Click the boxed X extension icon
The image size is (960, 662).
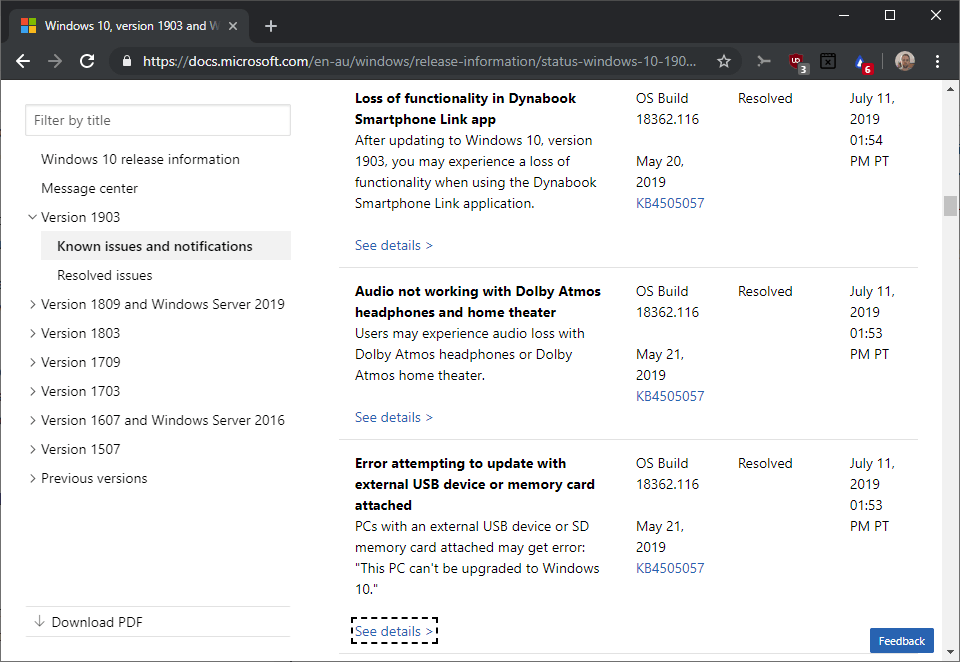828,61
